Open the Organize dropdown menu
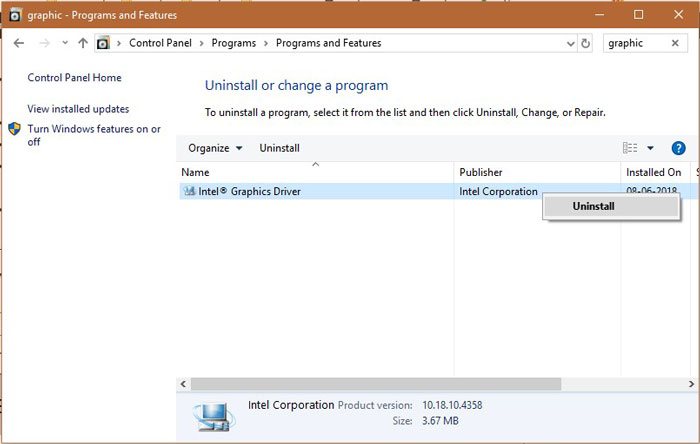Screen dimensions: 700x444 click(x=215, y=148)
